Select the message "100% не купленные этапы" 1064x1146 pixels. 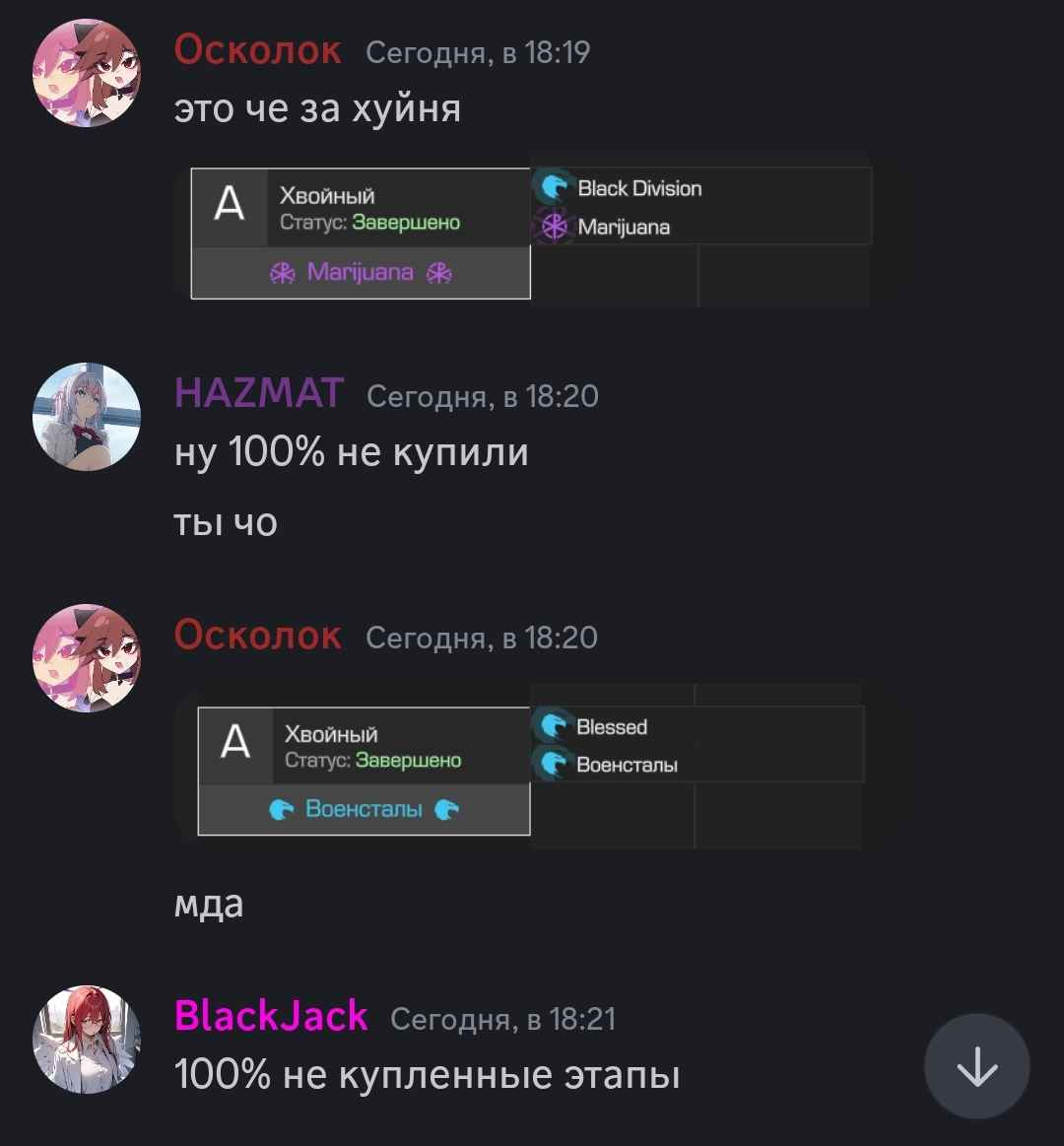(427, 1075)
